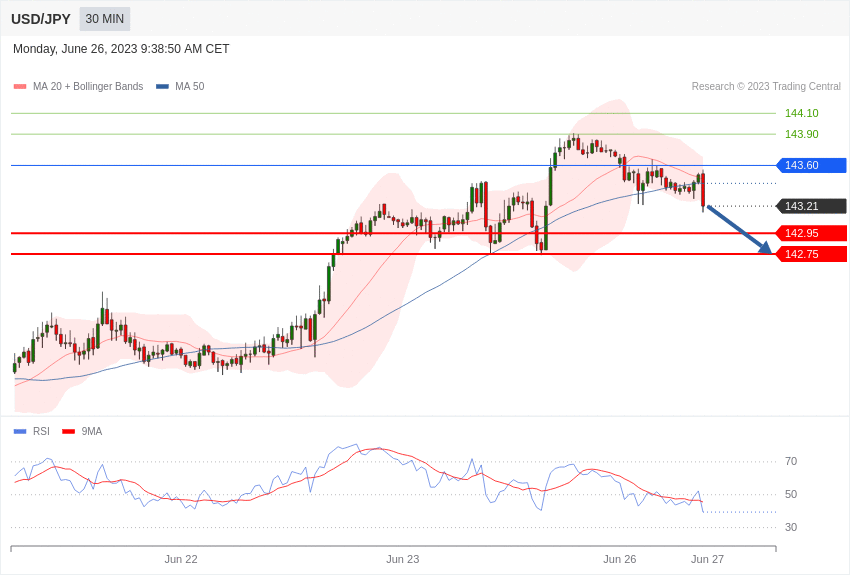Select the 142.75 support price tag
Viewport: 850px width, 576px height.
(812, 254)
